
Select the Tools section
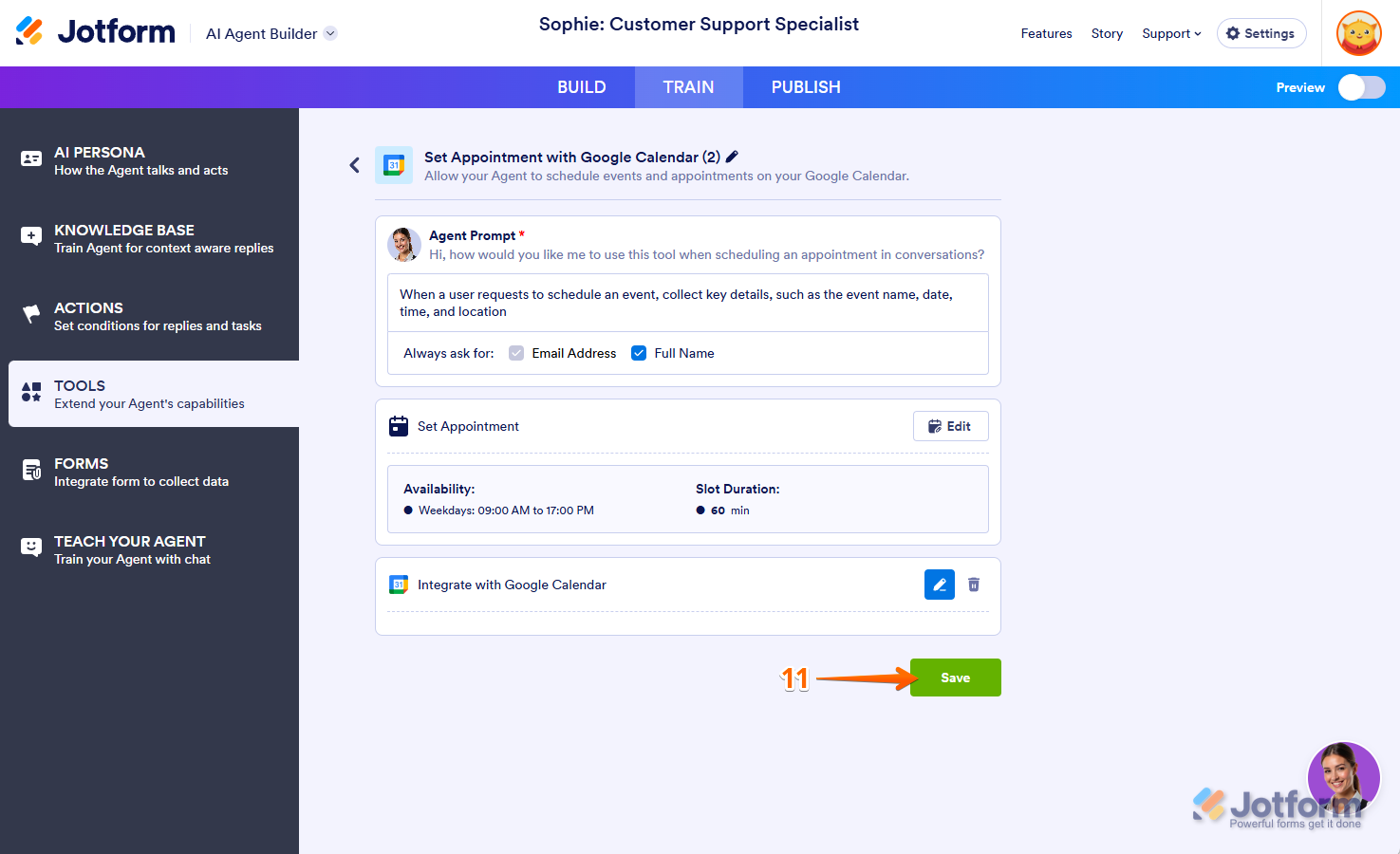(x=154, y=394)
